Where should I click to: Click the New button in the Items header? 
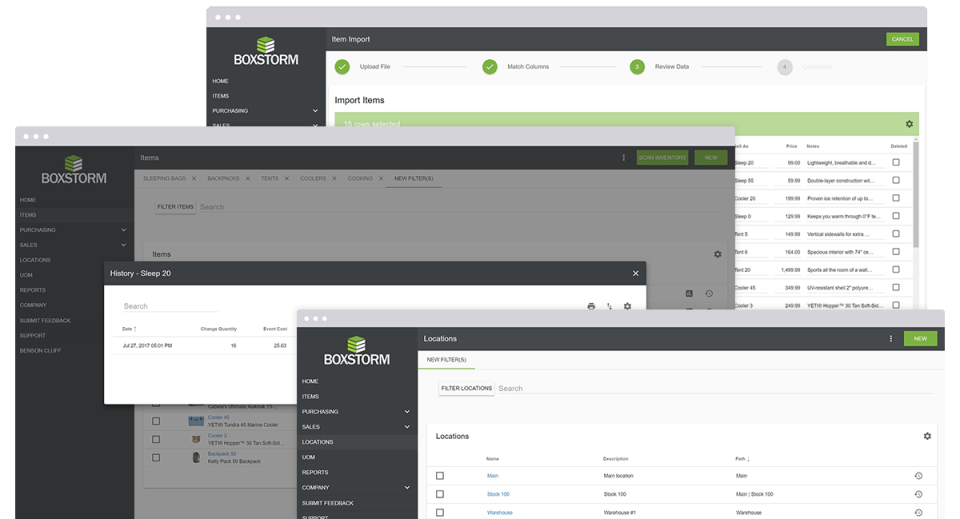click(710, 158)
